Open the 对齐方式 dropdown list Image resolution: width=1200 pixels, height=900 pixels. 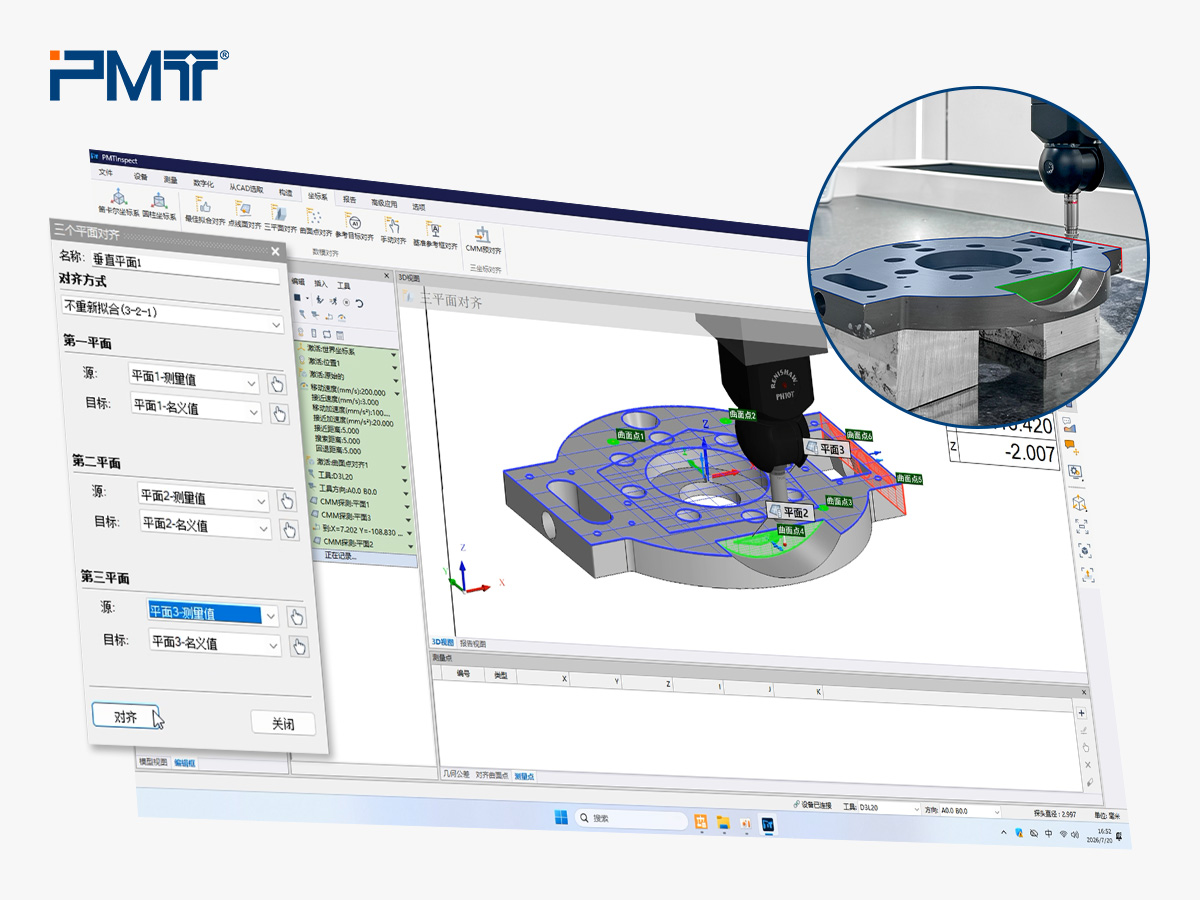tap(173, 316)
